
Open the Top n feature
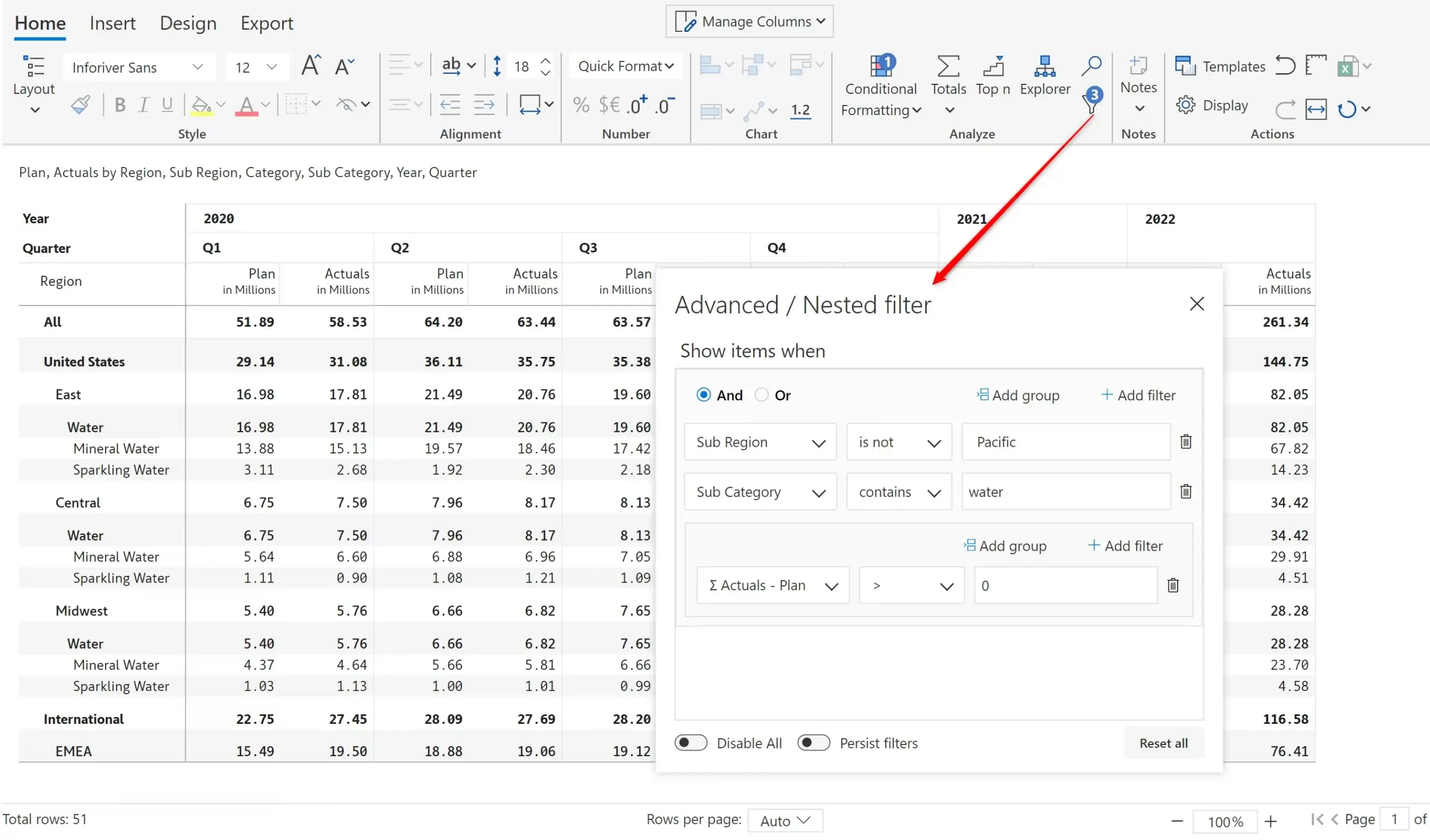point(993,74)
